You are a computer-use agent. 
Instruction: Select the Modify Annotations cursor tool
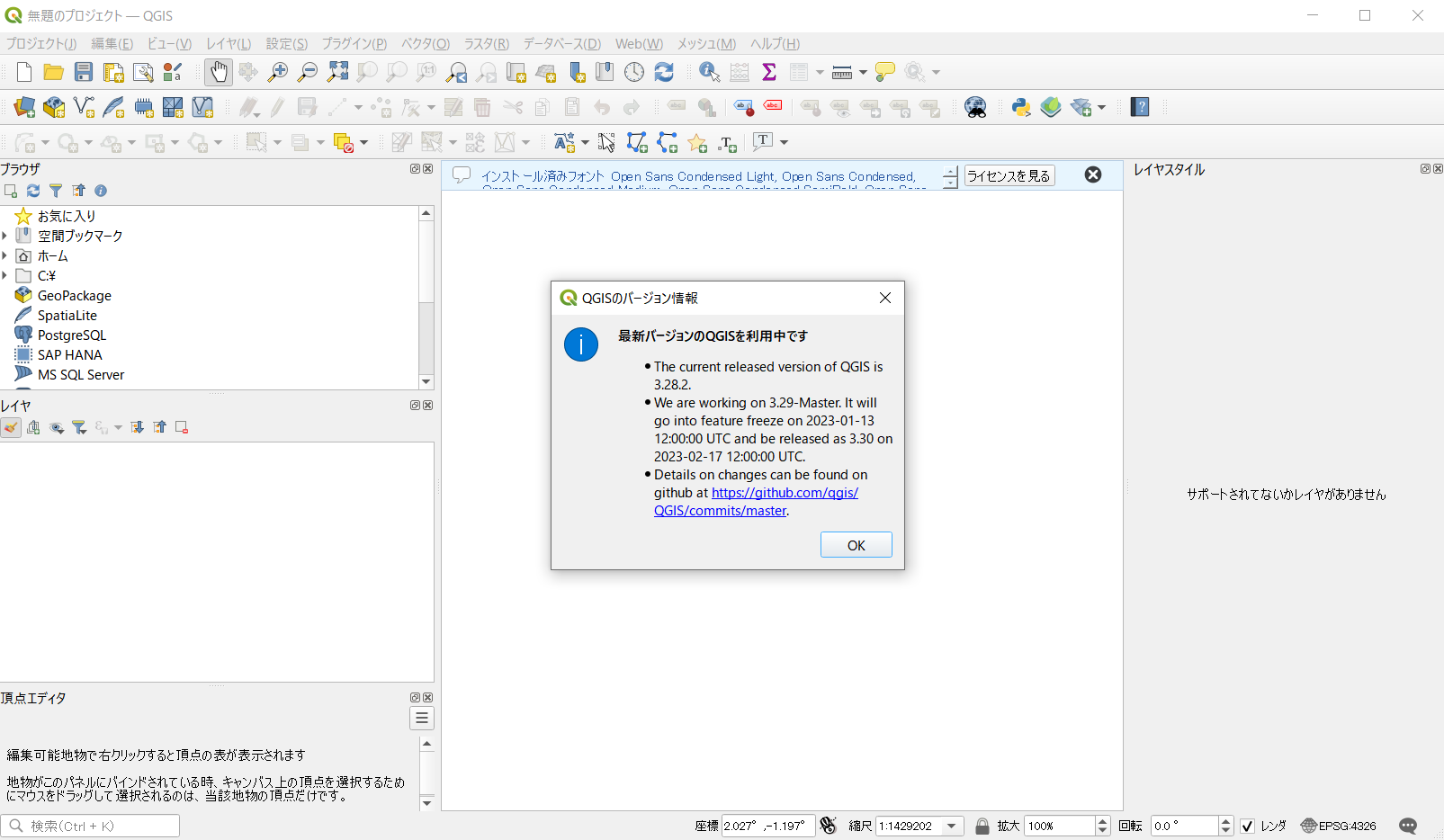click(x=607, y=142)
